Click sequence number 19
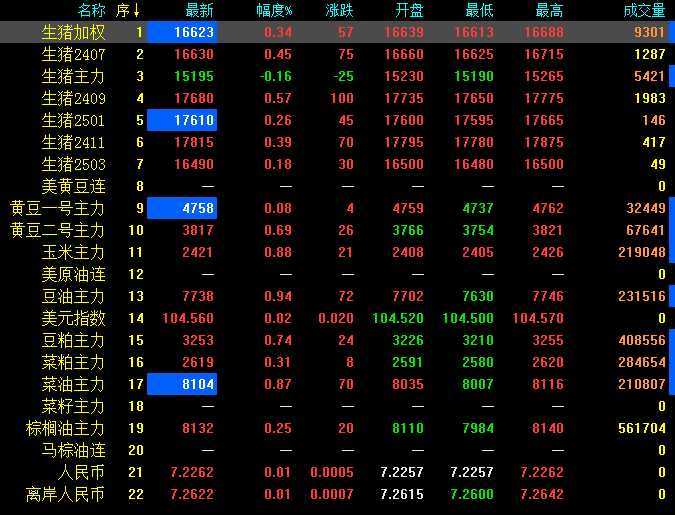Screen dimensions: 675x515 [136, 428]
